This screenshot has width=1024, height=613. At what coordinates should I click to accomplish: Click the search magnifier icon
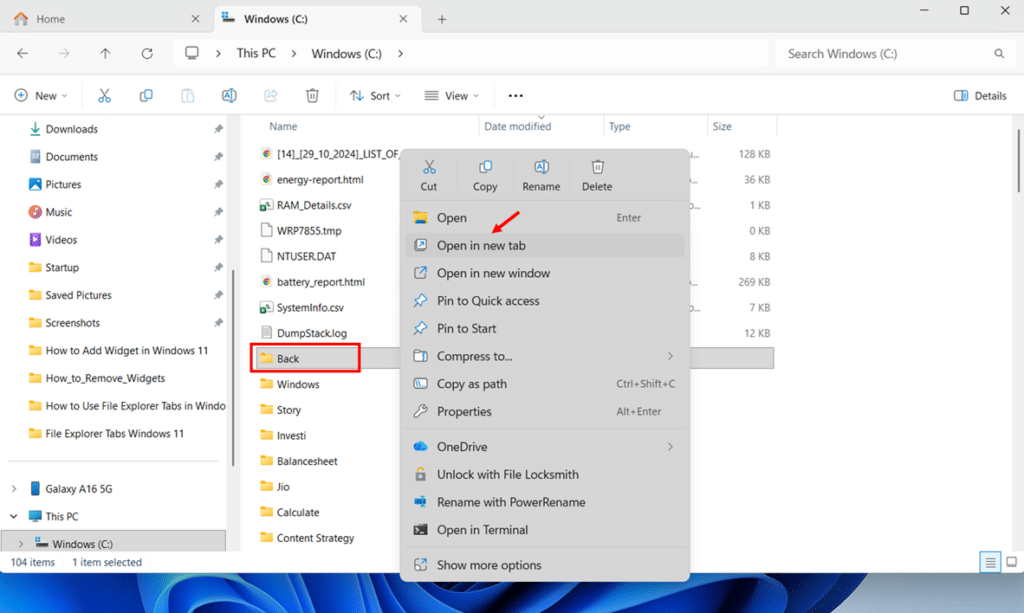(999, 54)
